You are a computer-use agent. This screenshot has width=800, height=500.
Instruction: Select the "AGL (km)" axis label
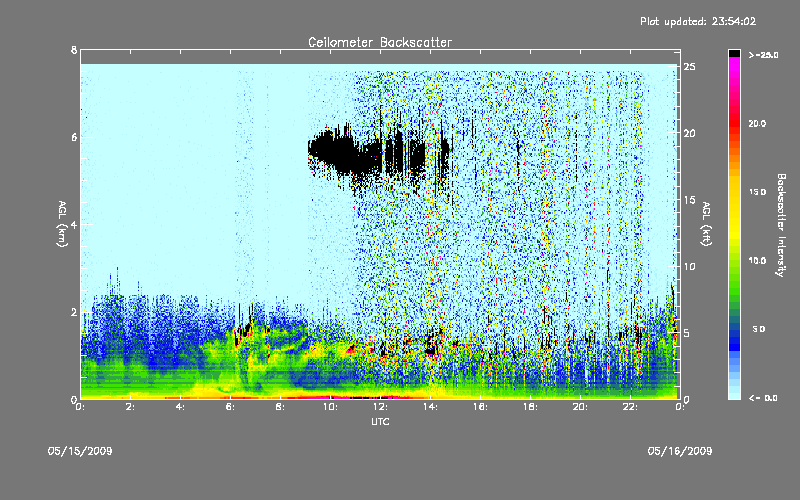pos(62,224)
